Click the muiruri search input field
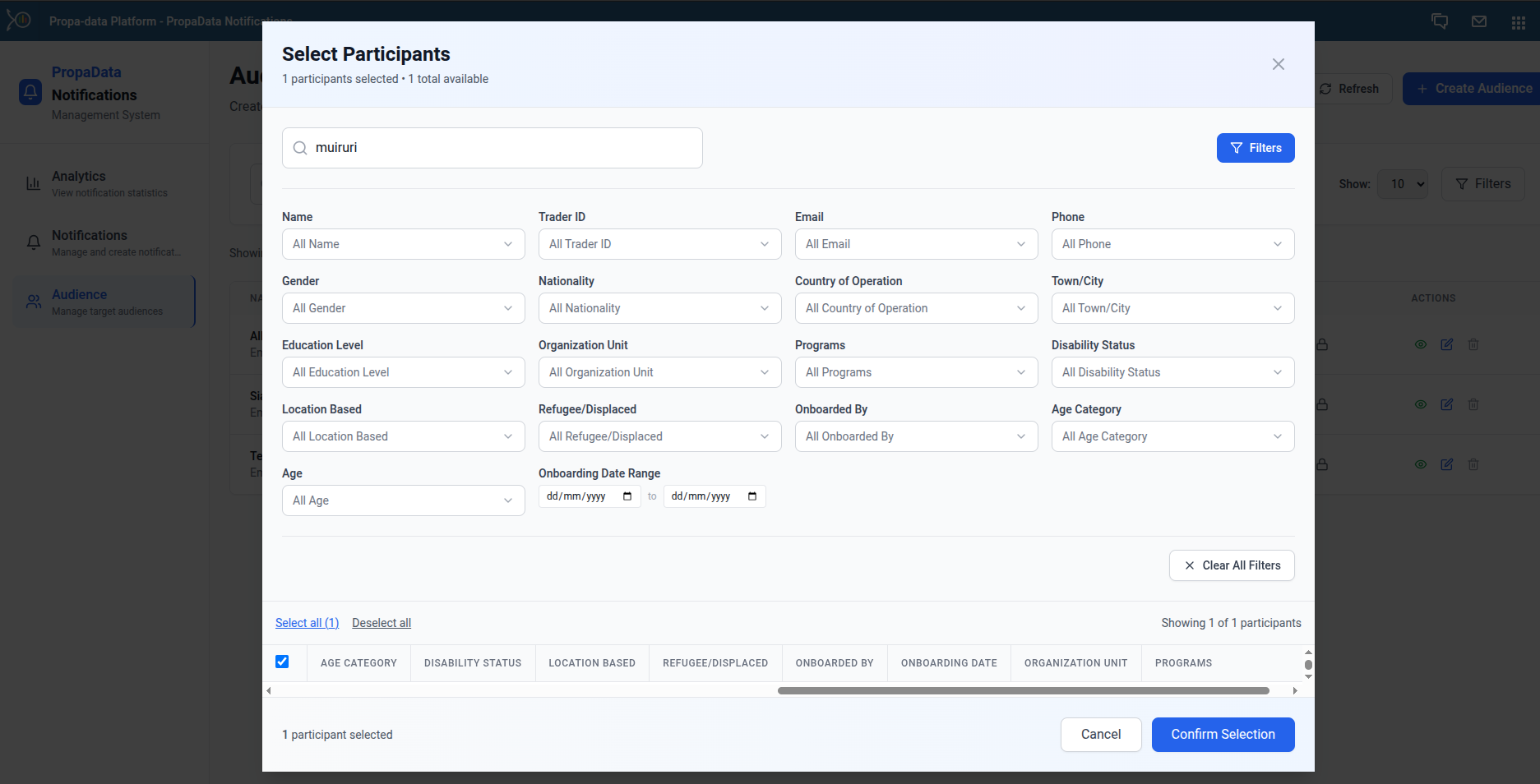Screen dimensions: 1540x784 coord(502,148)
